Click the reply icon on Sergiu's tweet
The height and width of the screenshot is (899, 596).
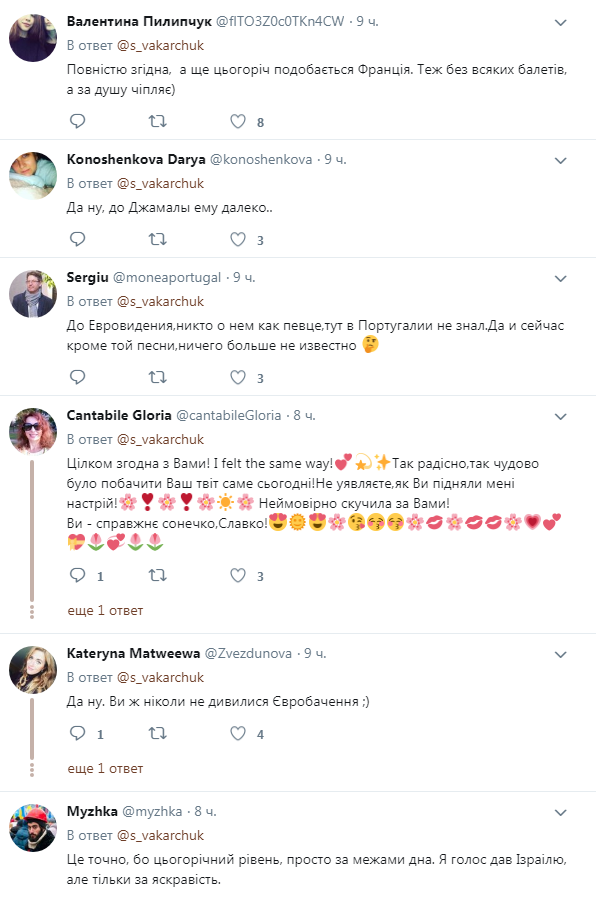[x=75, y=377]
